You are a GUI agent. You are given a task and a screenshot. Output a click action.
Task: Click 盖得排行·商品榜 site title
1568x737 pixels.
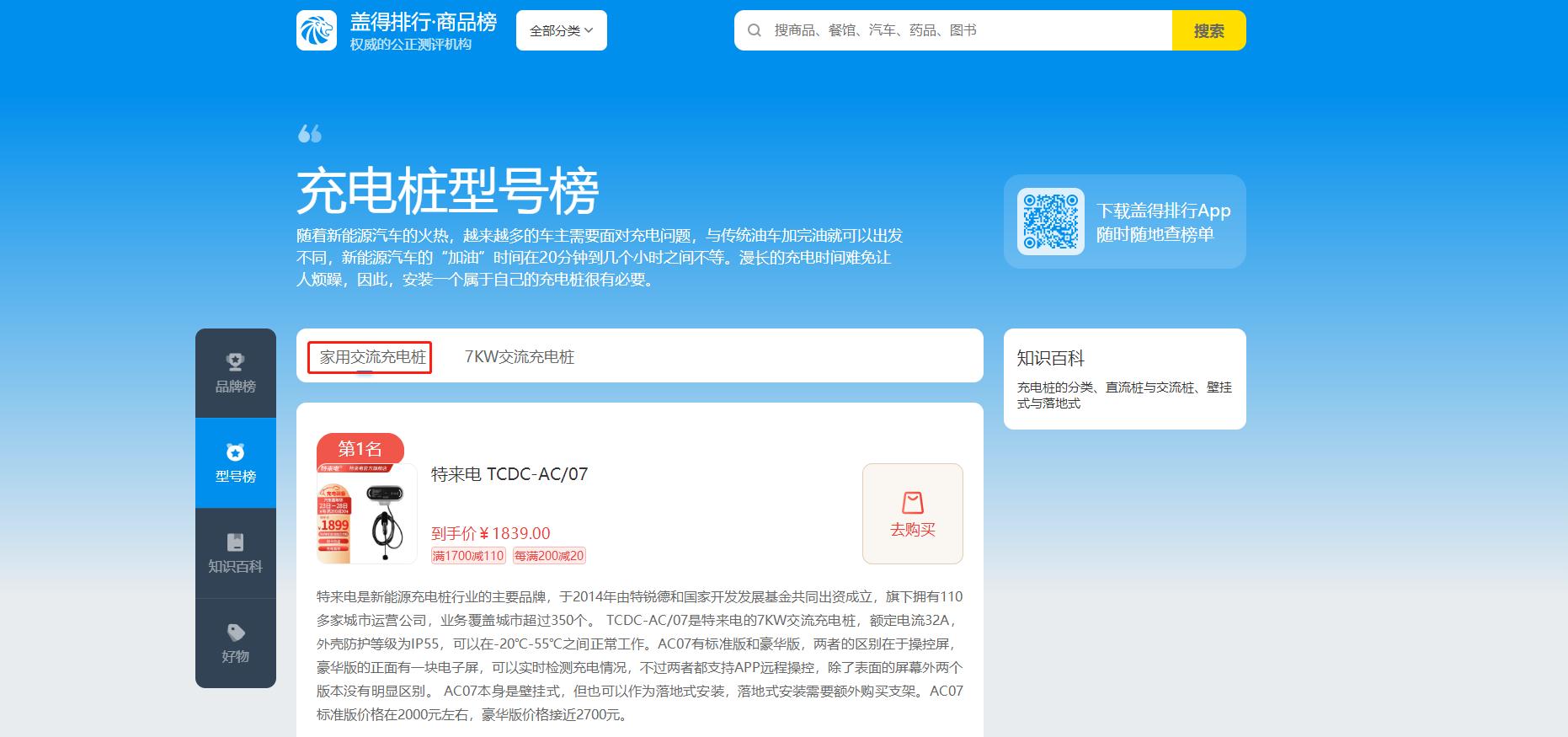[424, 22]
